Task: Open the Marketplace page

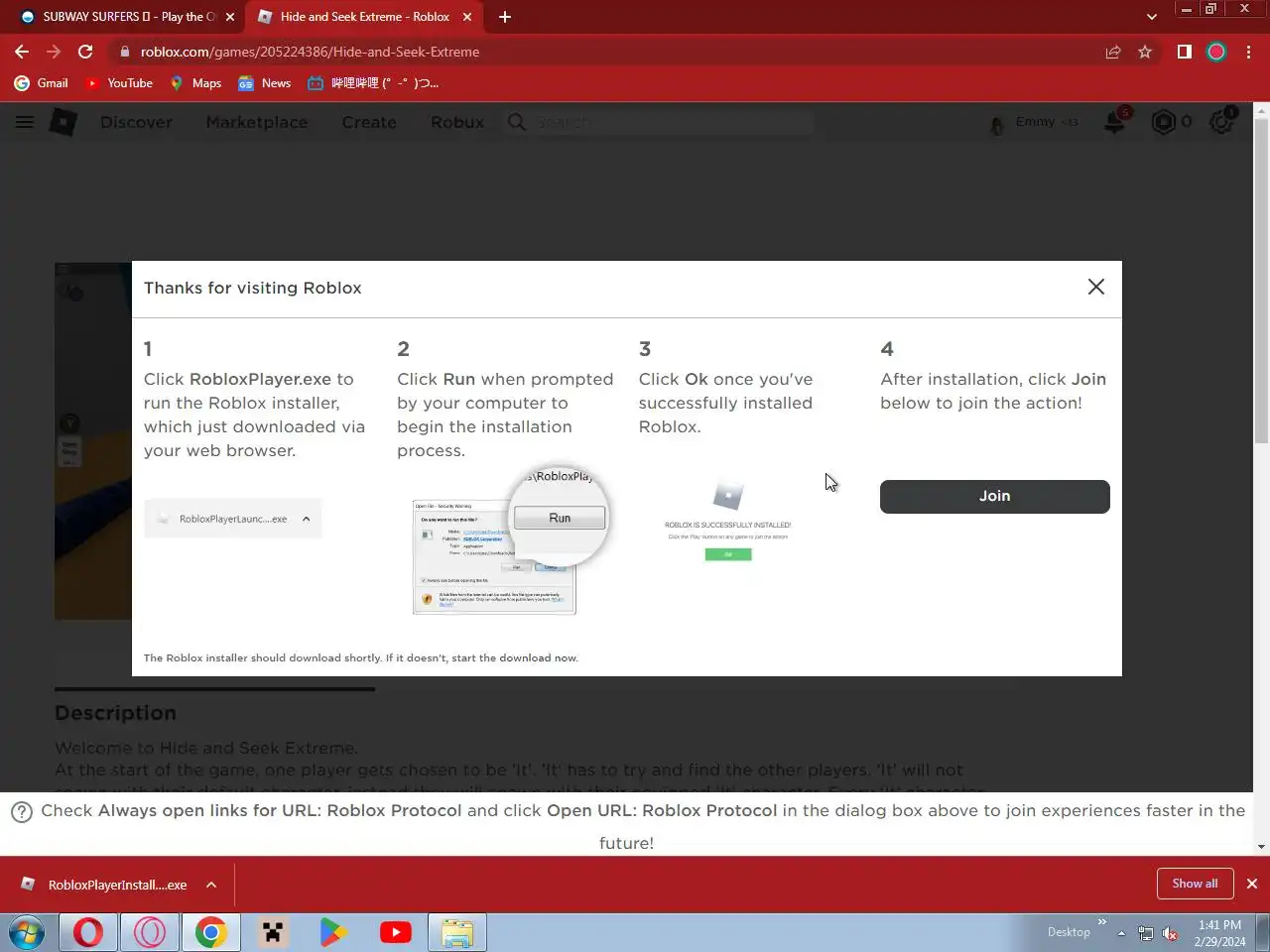Action: (257, 122)
